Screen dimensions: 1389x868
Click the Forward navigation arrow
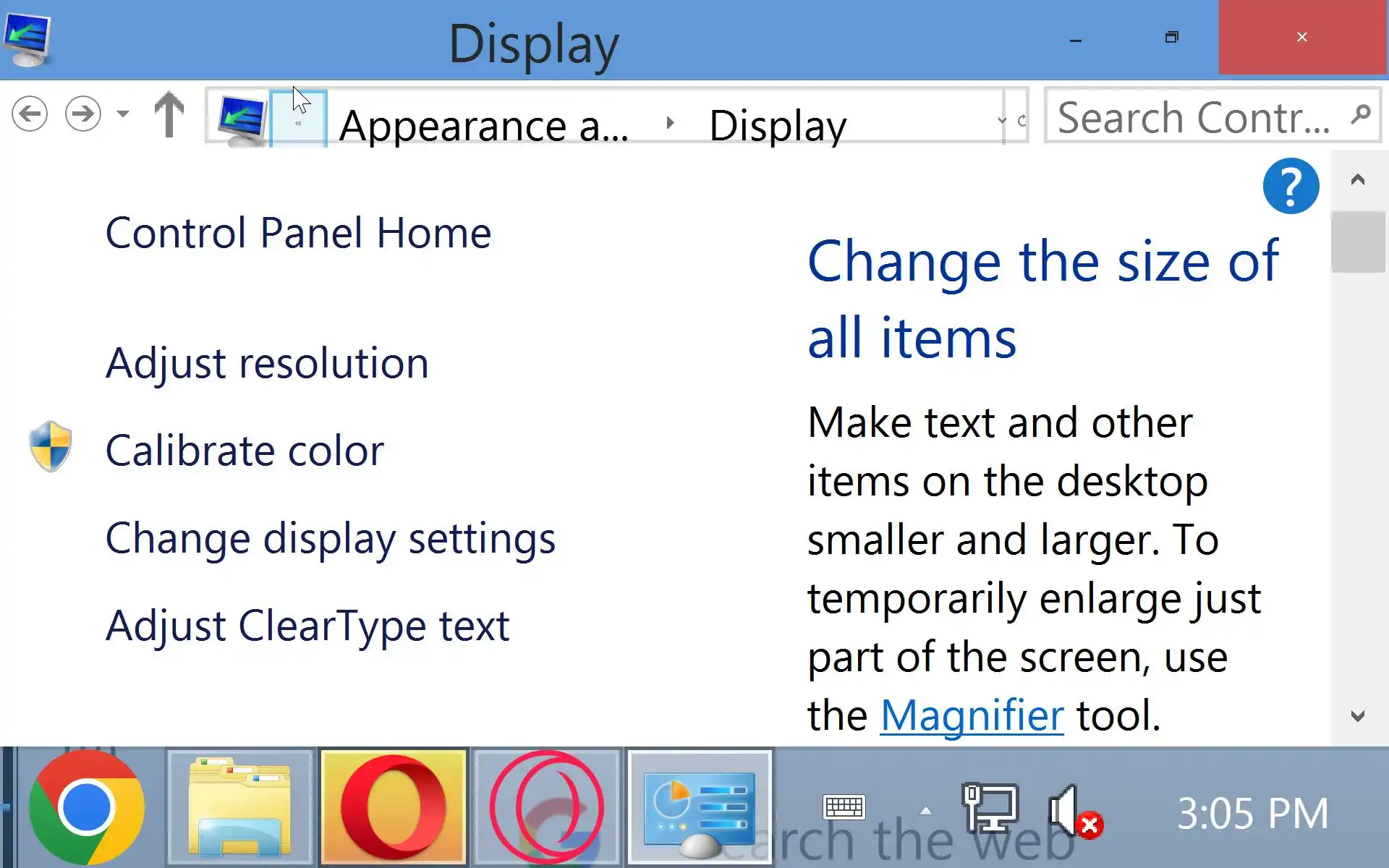pyautogui.click(x=82, y=114)
